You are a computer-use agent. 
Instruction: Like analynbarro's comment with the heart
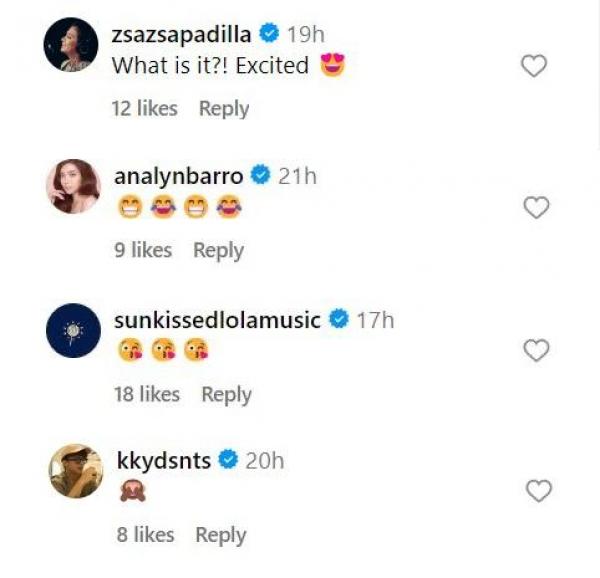coord(537,207)
